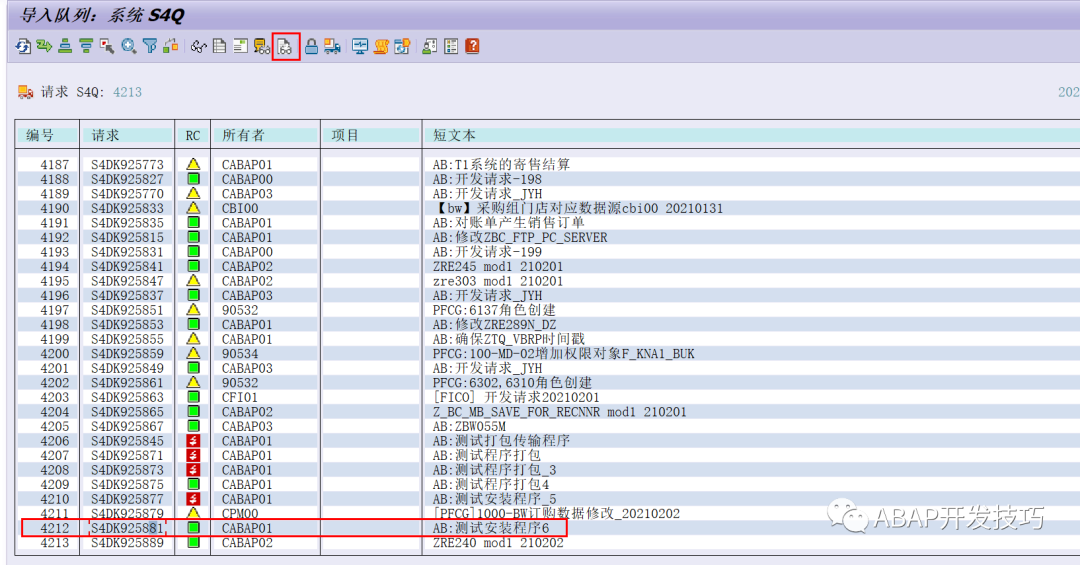Screen dimensions: 1080x565
Task: Click the padlock toolbar icon
Action: click(x=311, y=46)
